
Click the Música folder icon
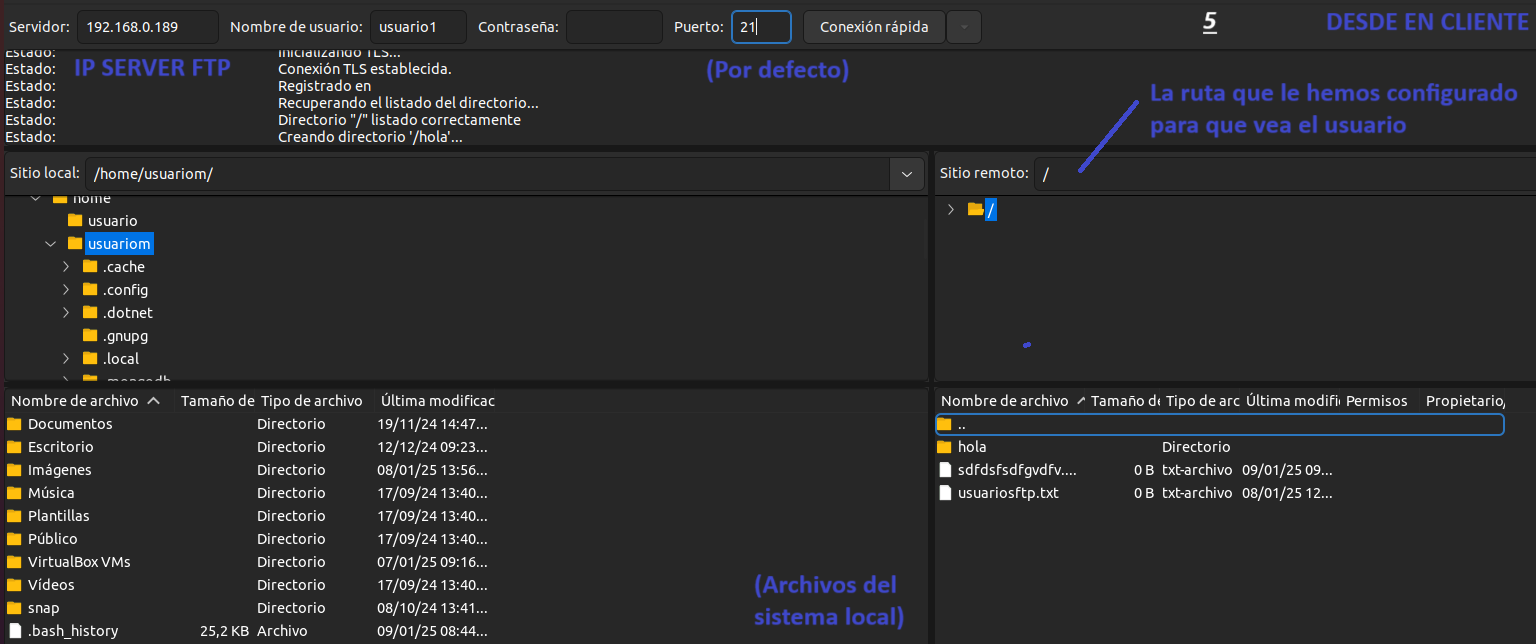14,493
